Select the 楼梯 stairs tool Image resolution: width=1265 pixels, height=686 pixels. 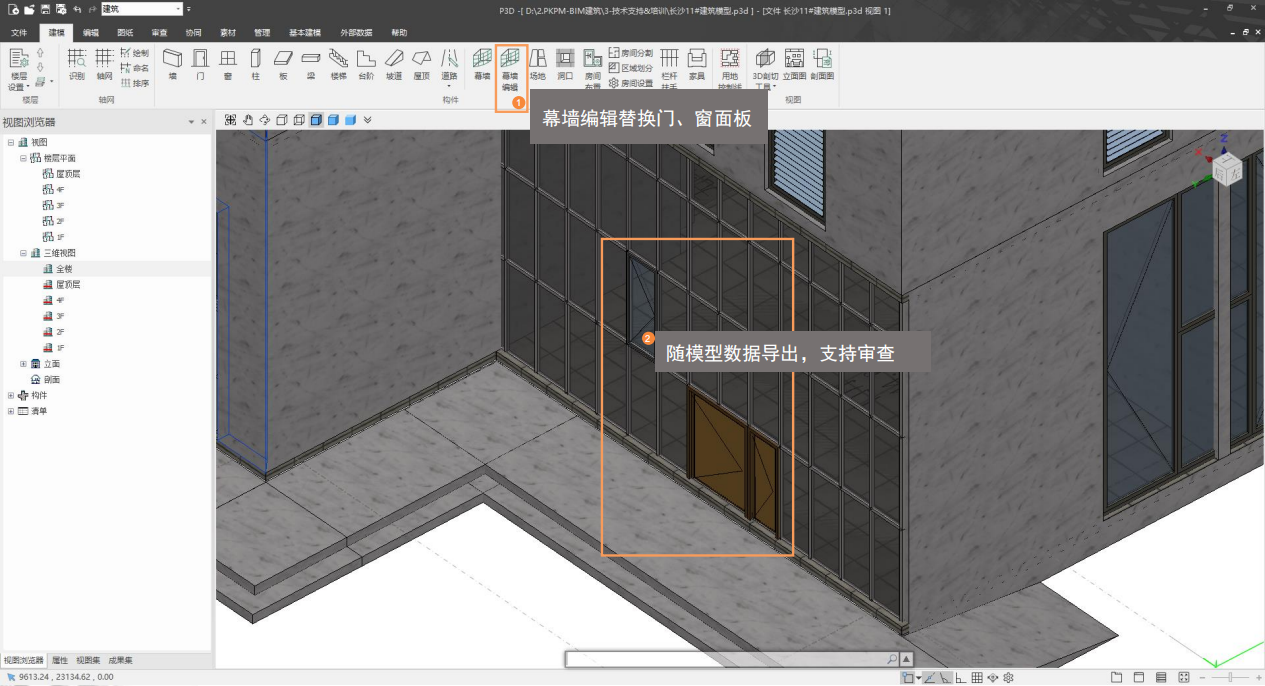point(338,65)
